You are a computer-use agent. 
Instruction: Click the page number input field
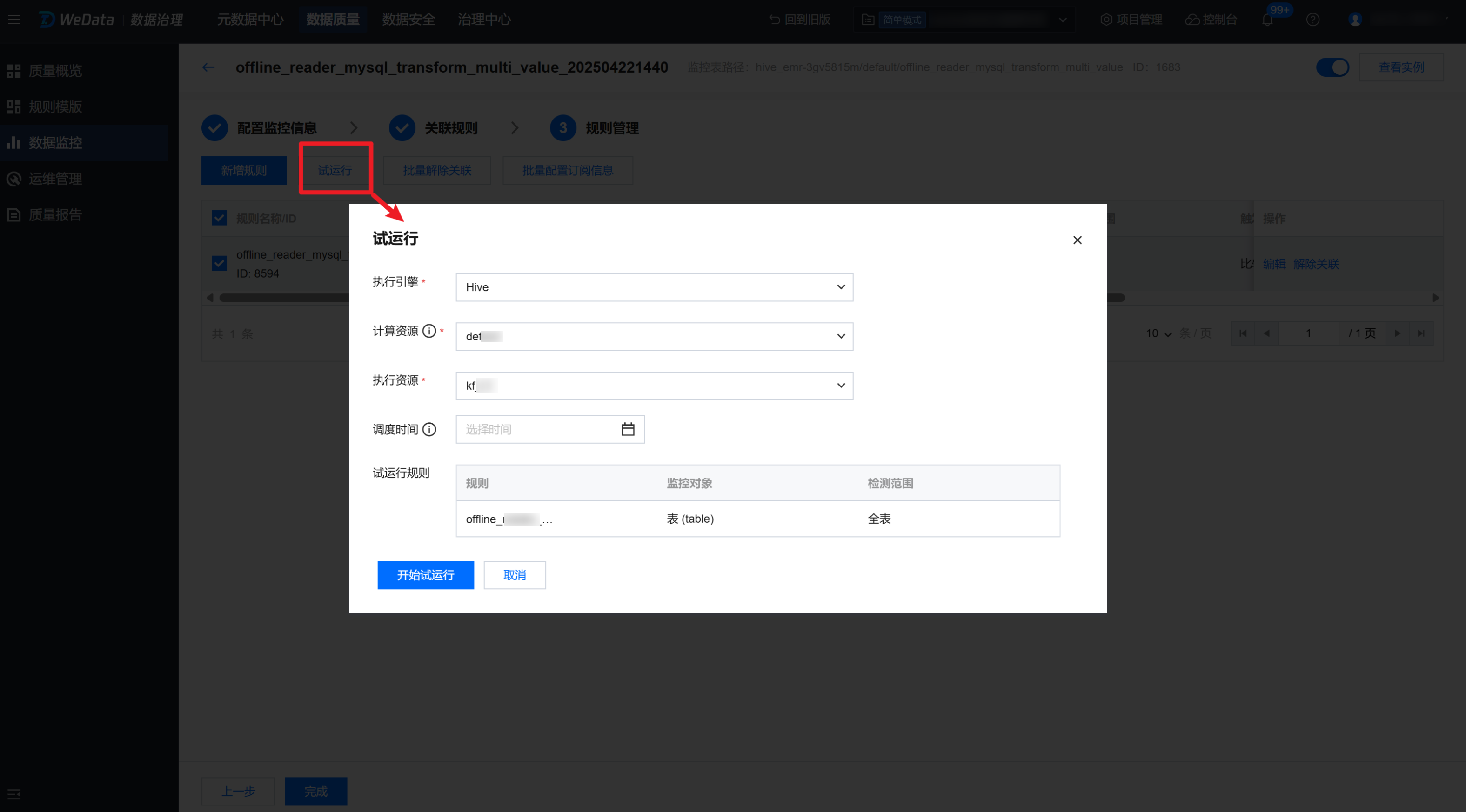pyautogui.click(x=1308, y=333)
